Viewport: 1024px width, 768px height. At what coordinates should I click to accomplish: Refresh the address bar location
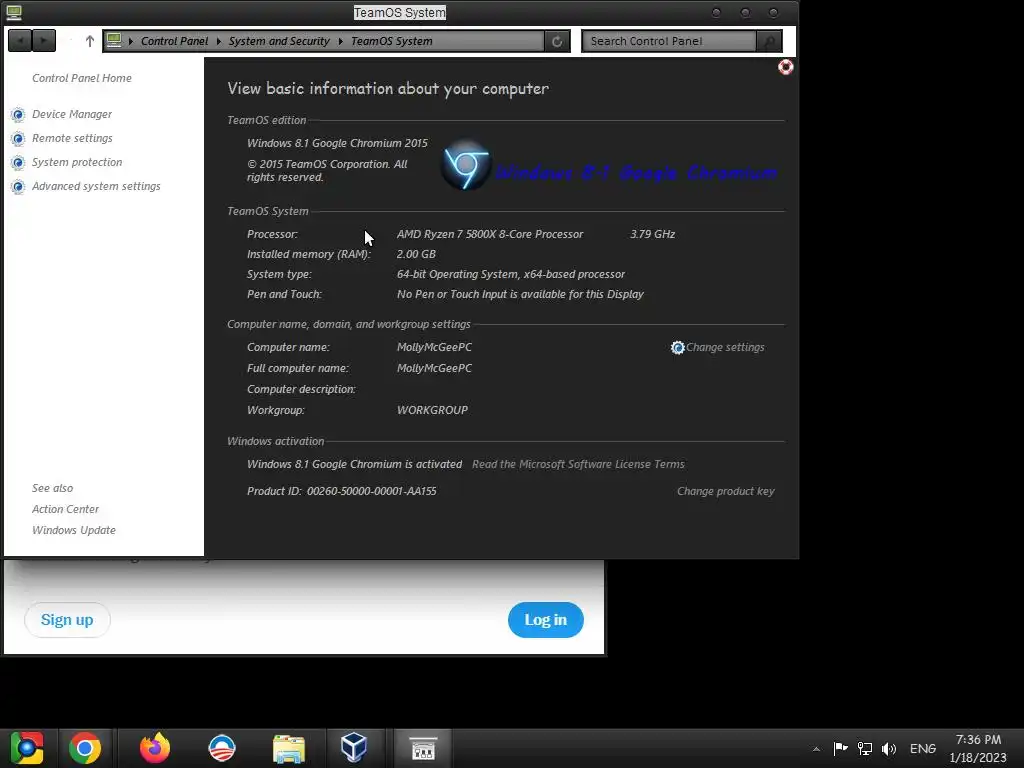(557, 41)
